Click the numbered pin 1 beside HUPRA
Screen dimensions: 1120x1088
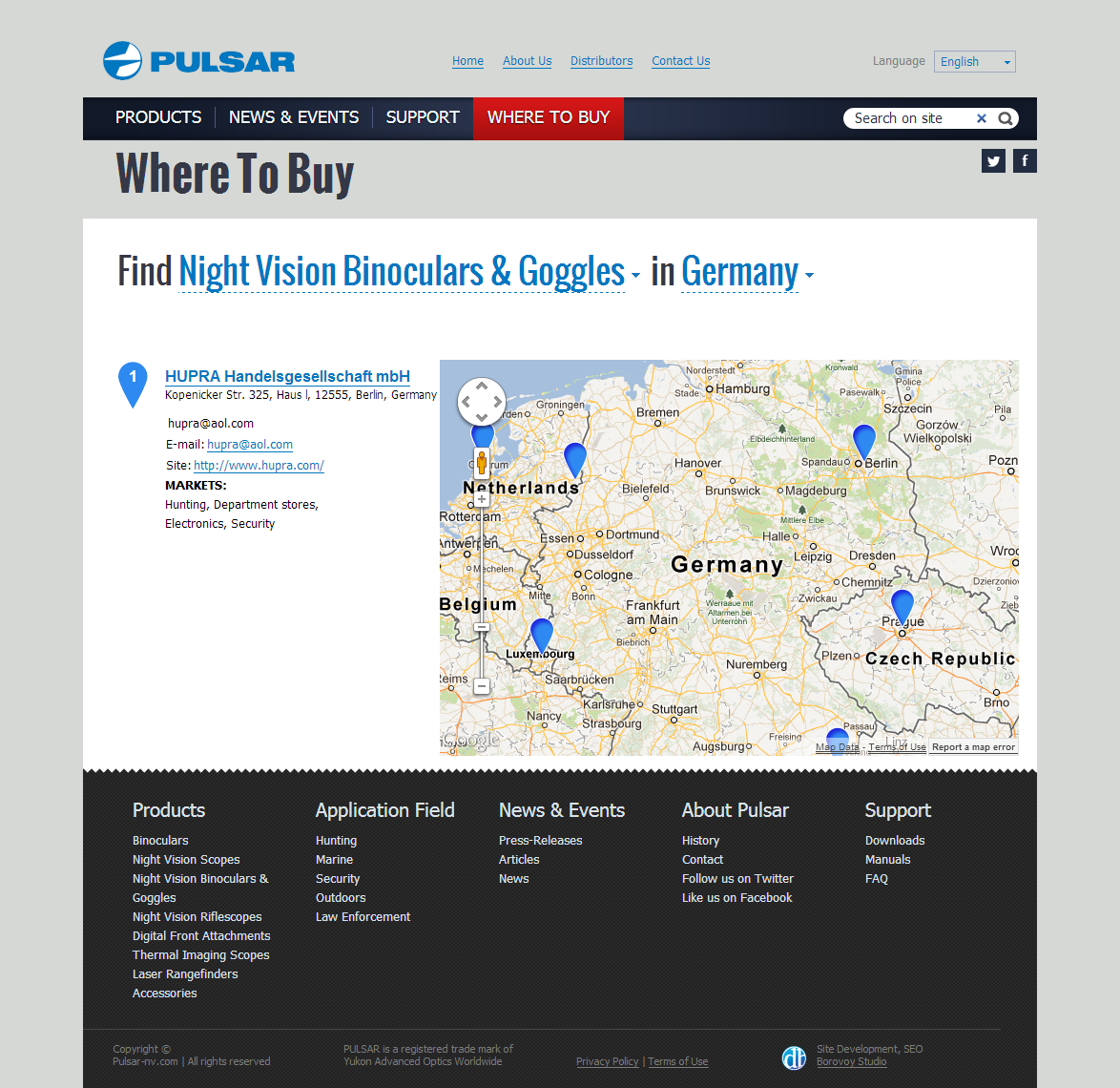pyautogui.click(x=133, y=385)
